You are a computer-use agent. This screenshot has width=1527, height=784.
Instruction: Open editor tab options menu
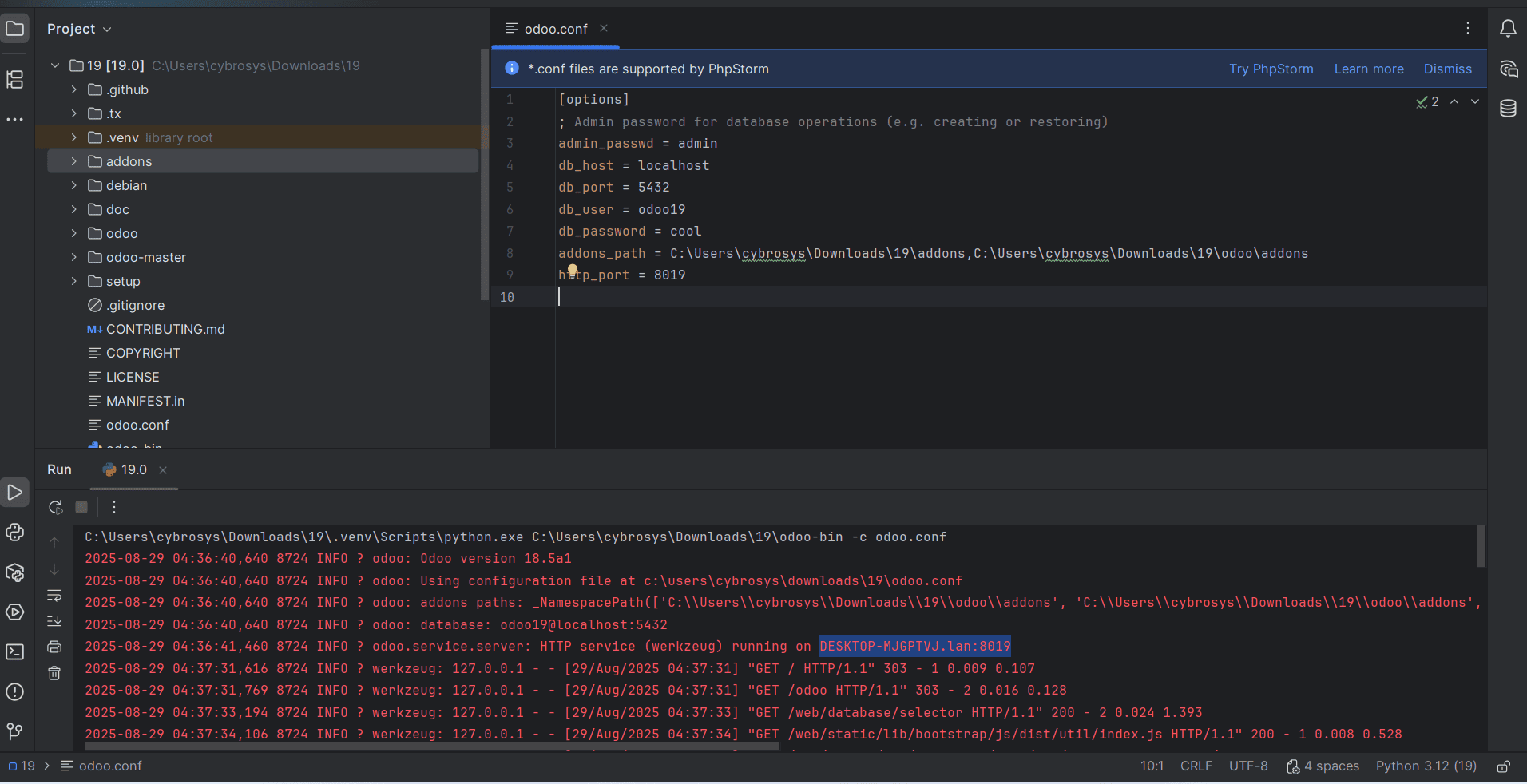click(x=1468, y=29)
